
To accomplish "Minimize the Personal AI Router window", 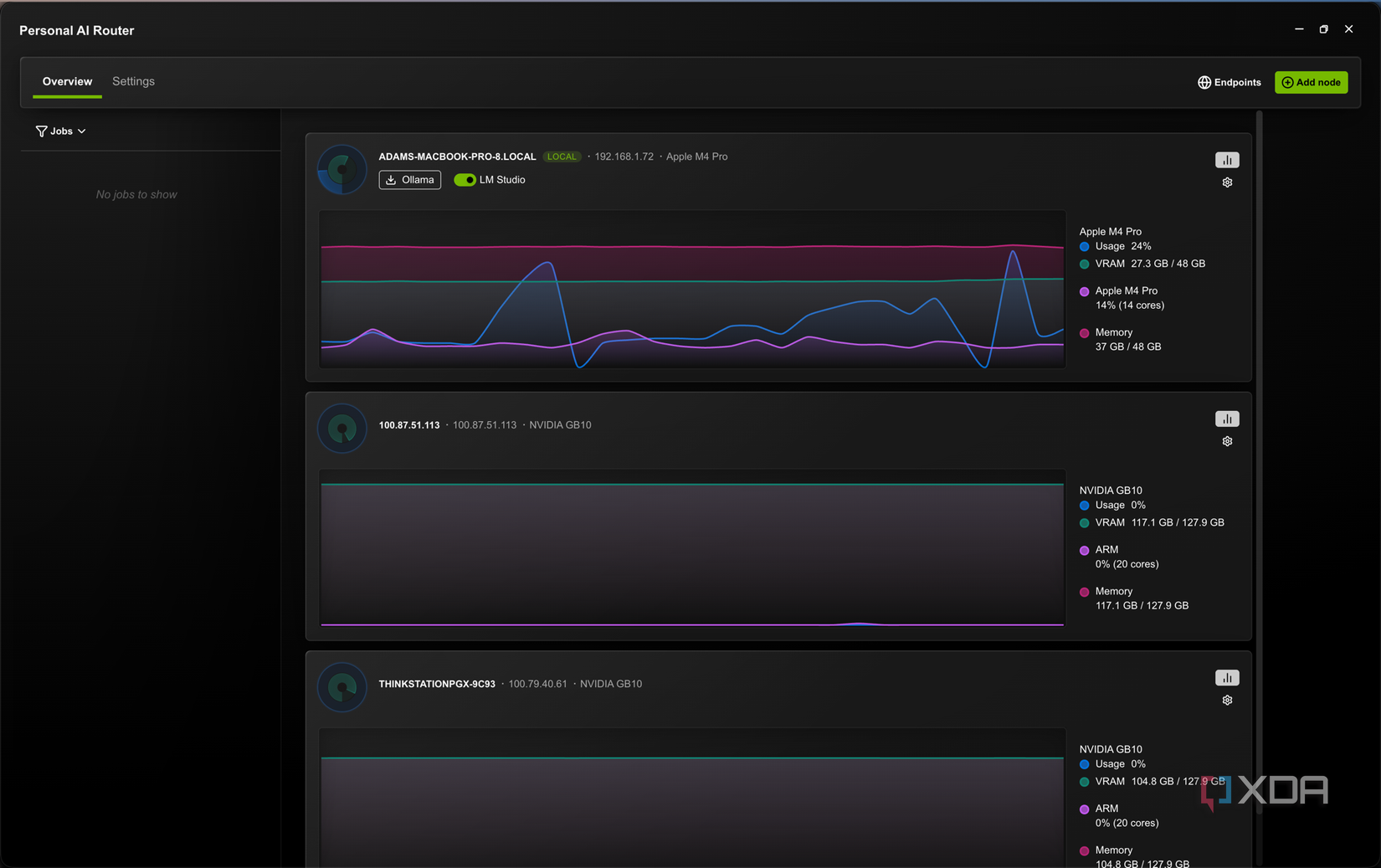I will 1299,29.
